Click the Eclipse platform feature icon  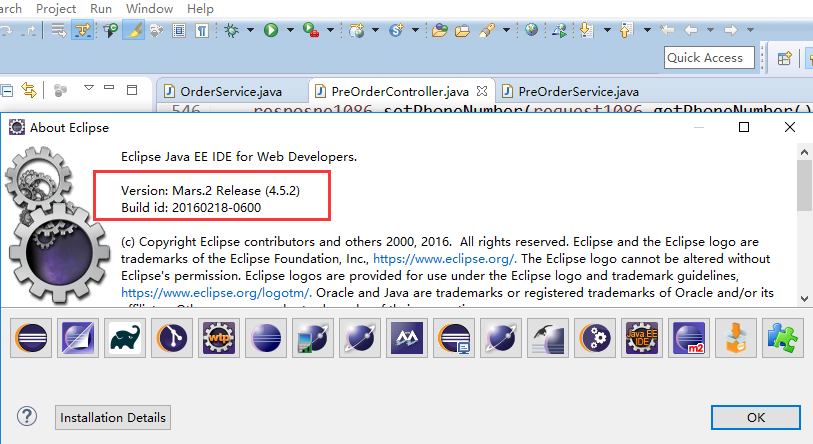[31, 338]
